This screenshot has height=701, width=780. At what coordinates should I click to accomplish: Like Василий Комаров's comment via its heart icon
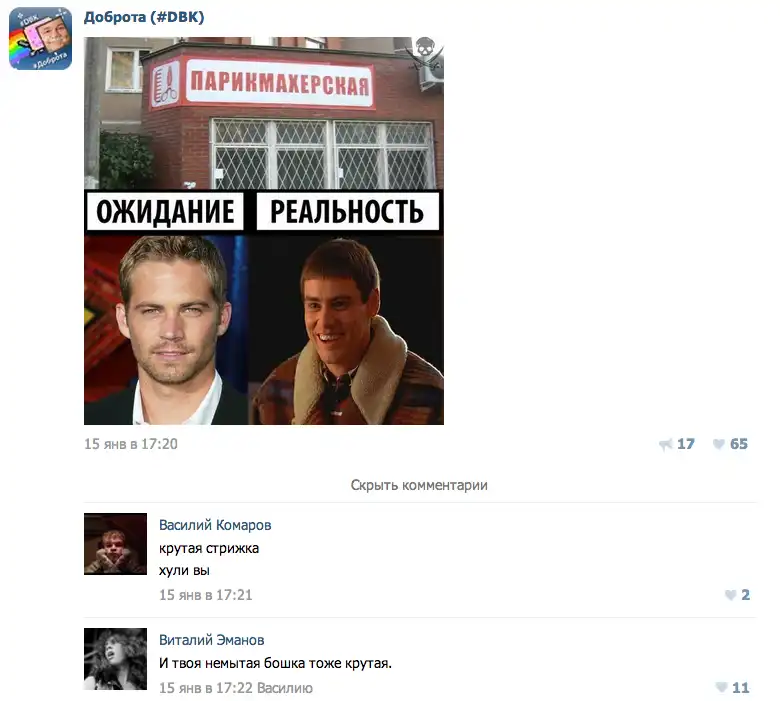(x=730, y=595)
